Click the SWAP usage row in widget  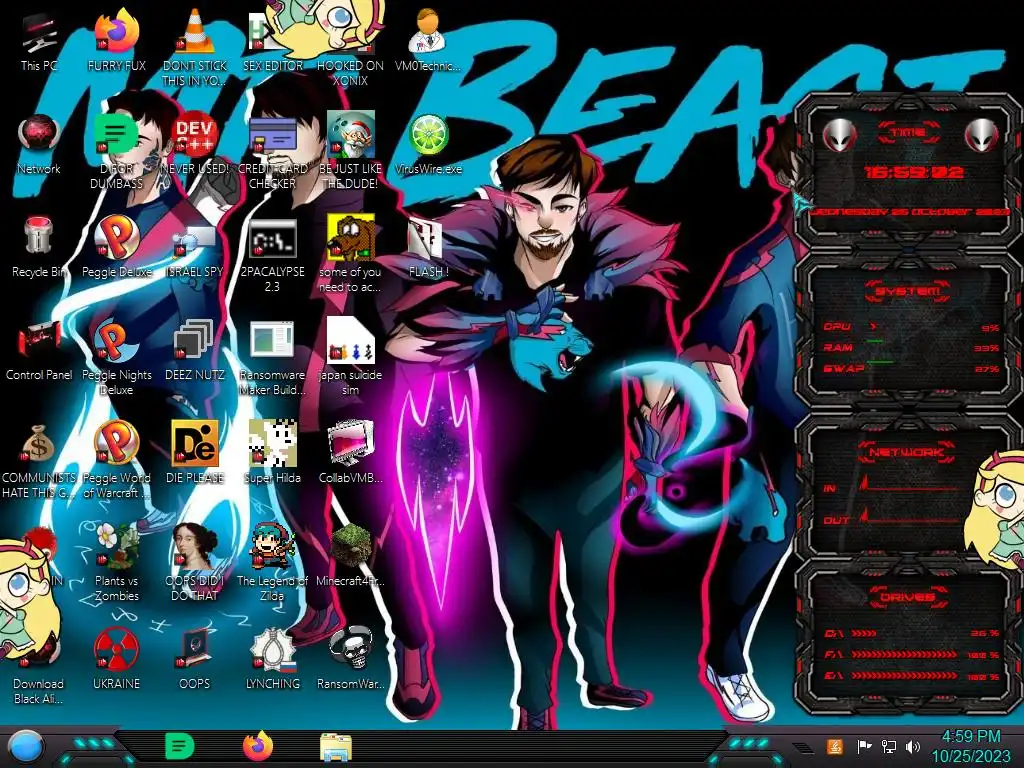click(x=911, y=369)
